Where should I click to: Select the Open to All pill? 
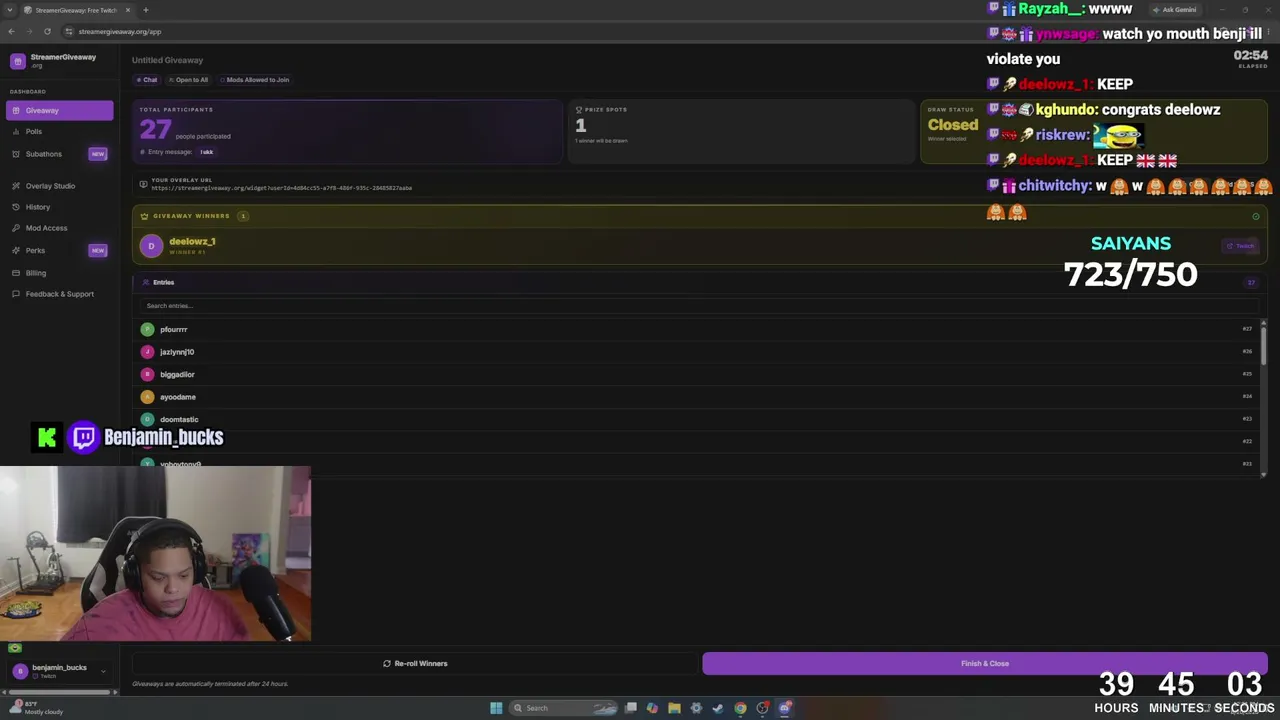pos(189,80)
